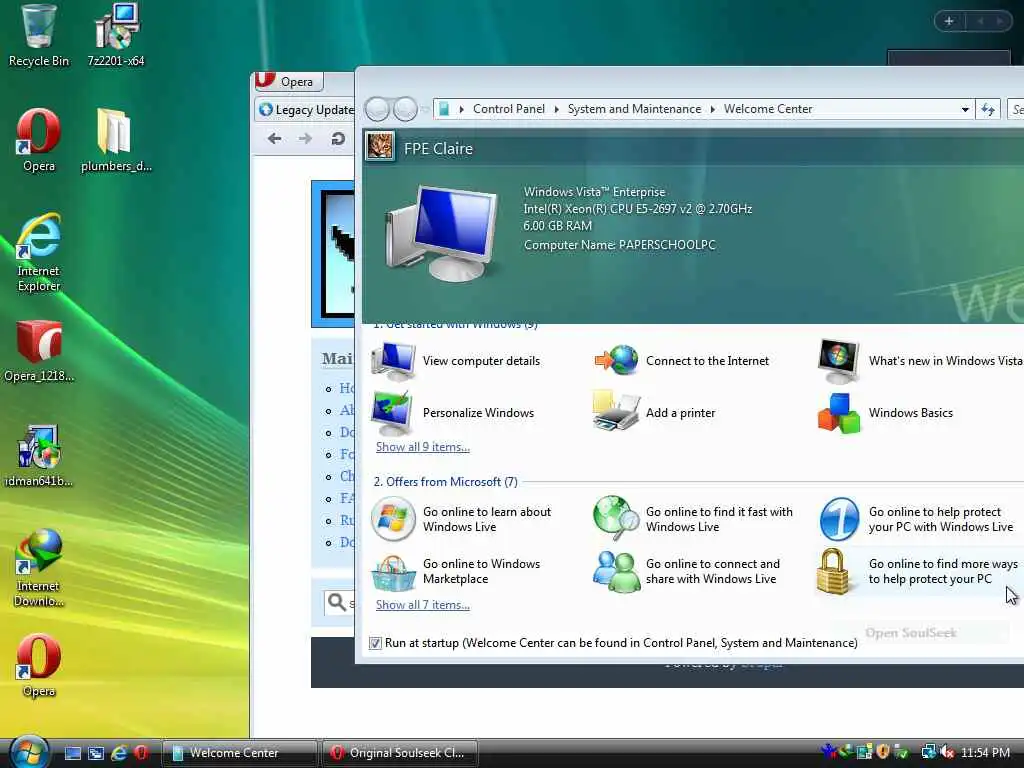Click the security alert shield tray icon
This screenshot has width=1024, height=768.
point(884,752)
